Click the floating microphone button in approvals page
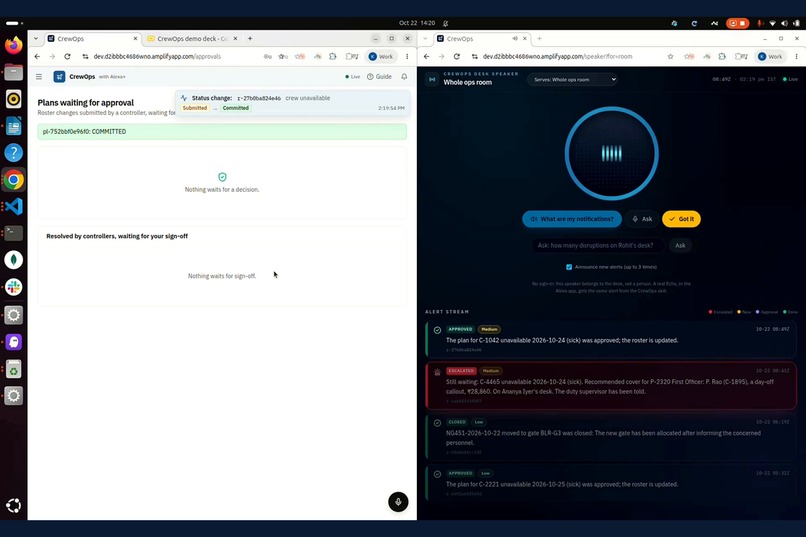This screenshot has width=806, height=537. click(x=398, y=502)
